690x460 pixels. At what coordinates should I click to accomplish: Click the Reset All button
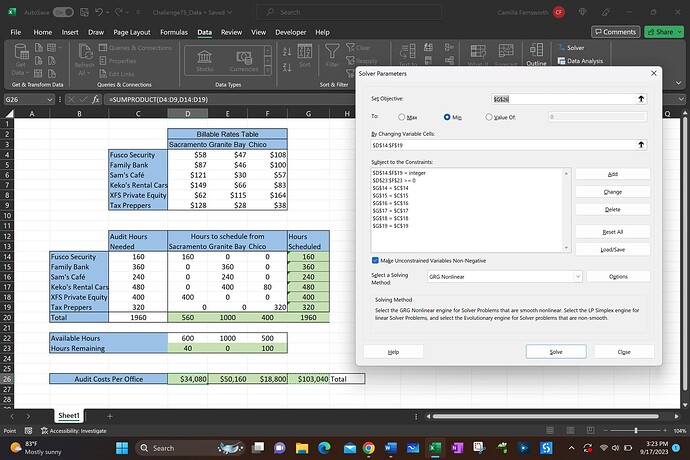(613, 232)
